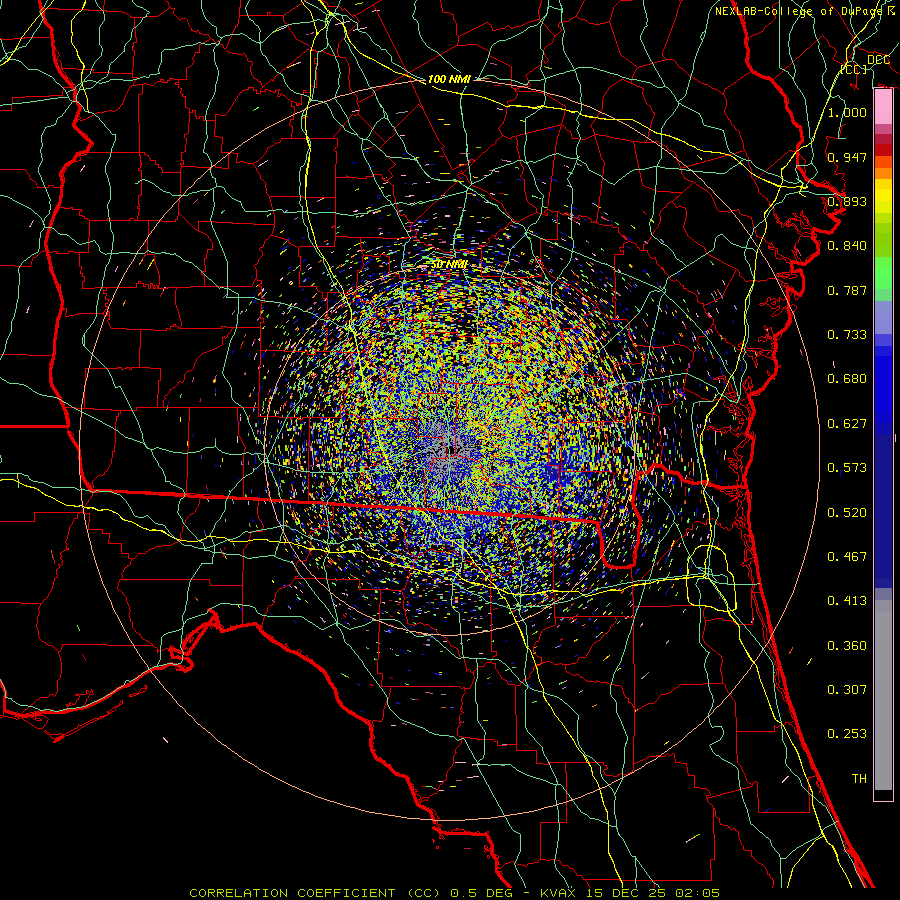Click the [CC] label above the color scale
Screen dimensions: 900x900
(854, 69)
